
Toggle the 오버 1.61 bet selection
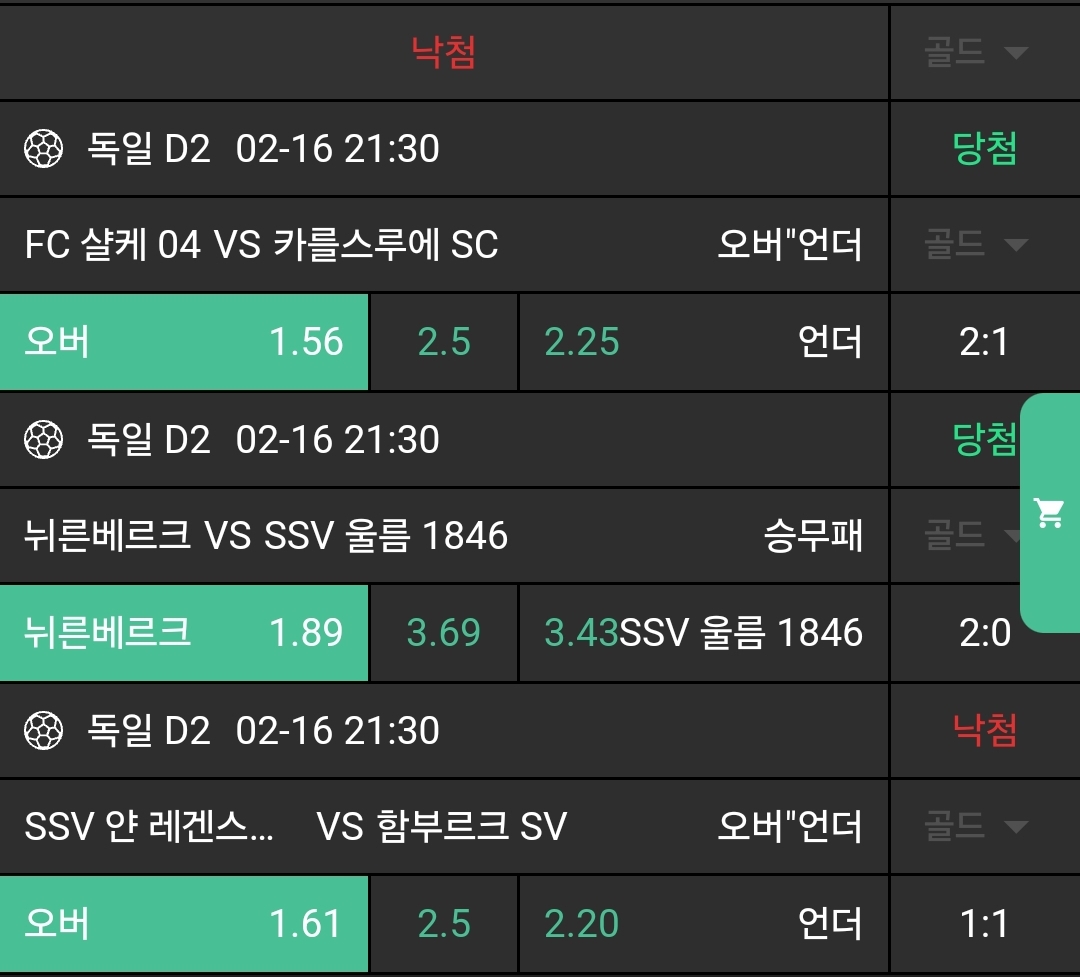pos(184,924)
